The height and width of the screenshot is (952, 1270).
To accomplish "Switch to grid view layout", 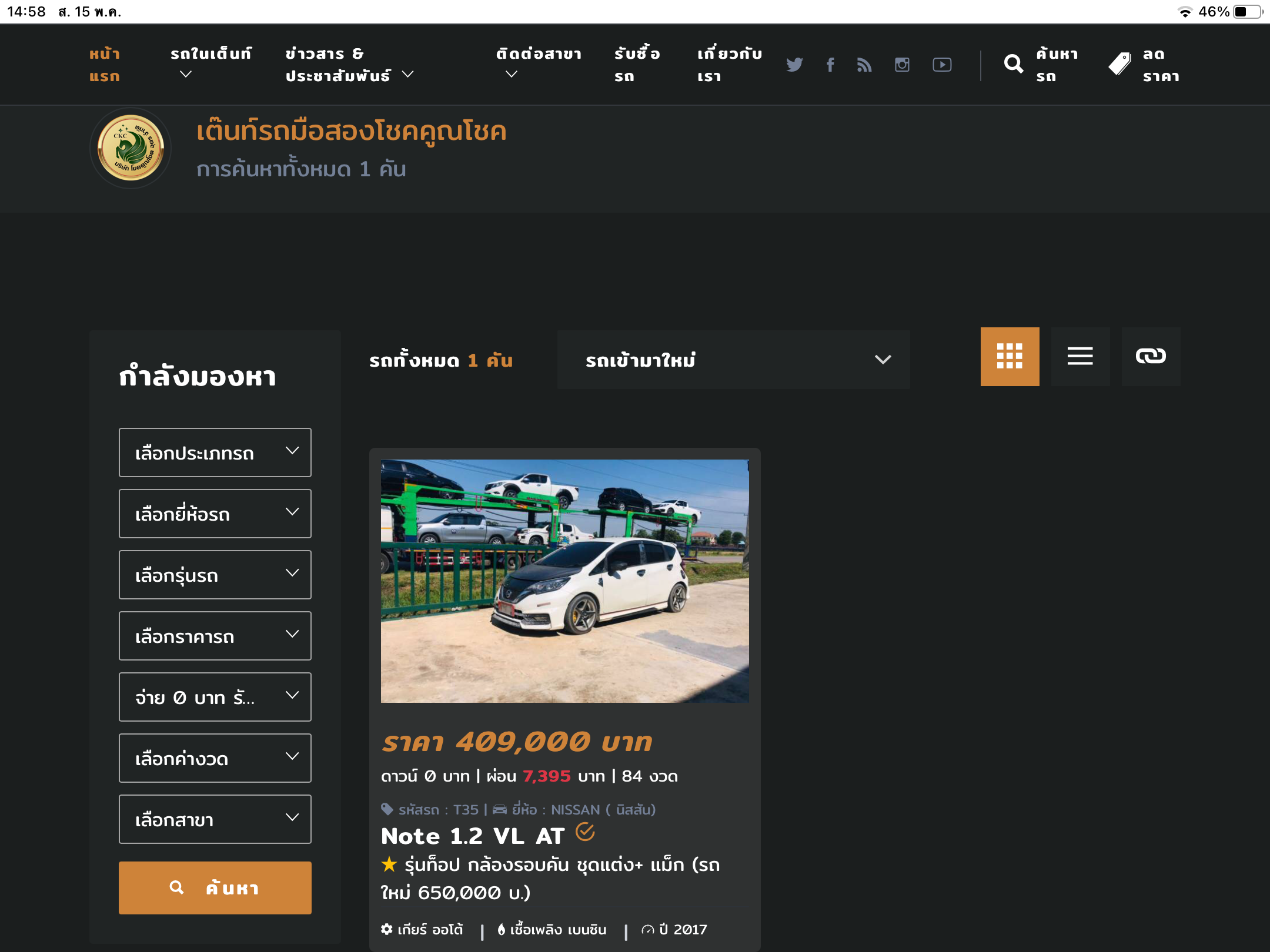I will 1010,356.
